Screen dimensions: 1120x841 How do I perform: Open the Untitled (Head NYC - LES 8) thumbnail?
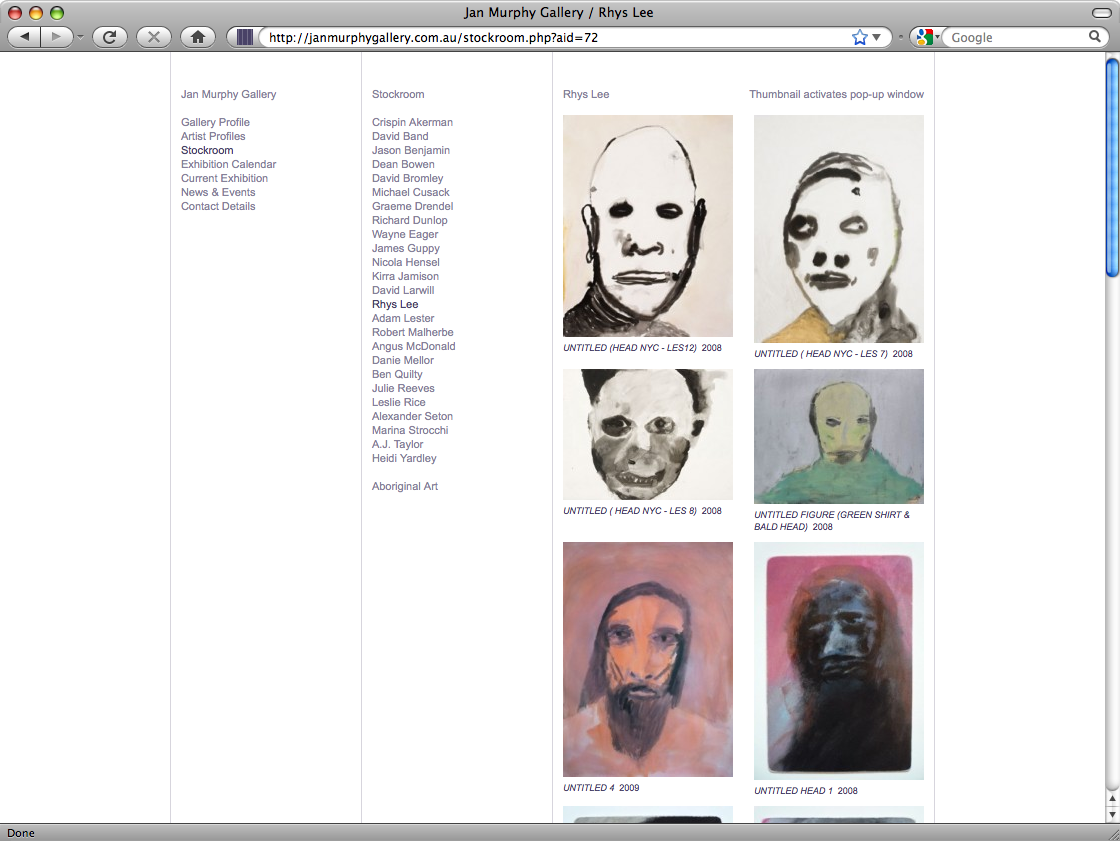pyautogui.click(x=648, y=434)
